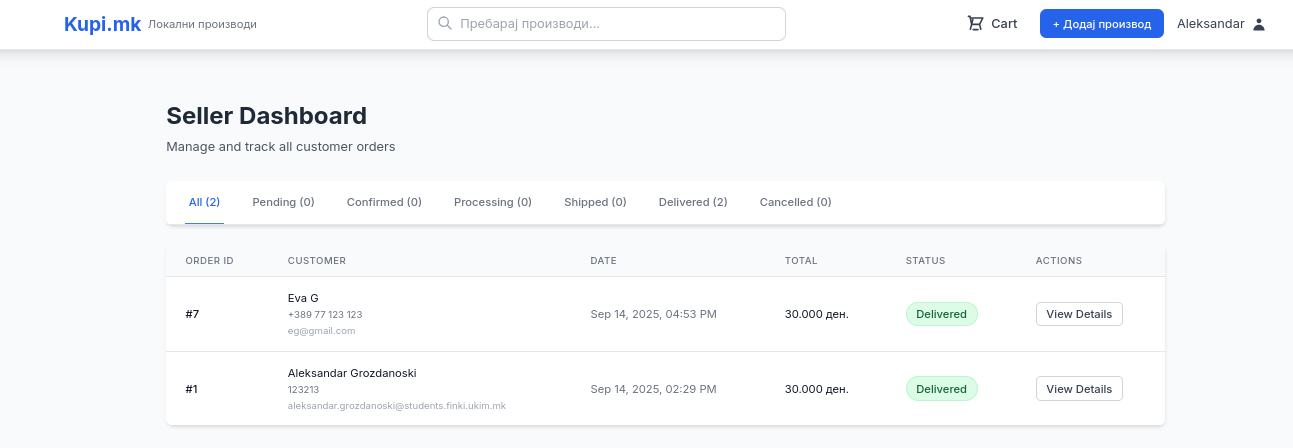Open the Processing (0) tab
The width and height of the screenshot is (1293, 448).
point(492,202)
